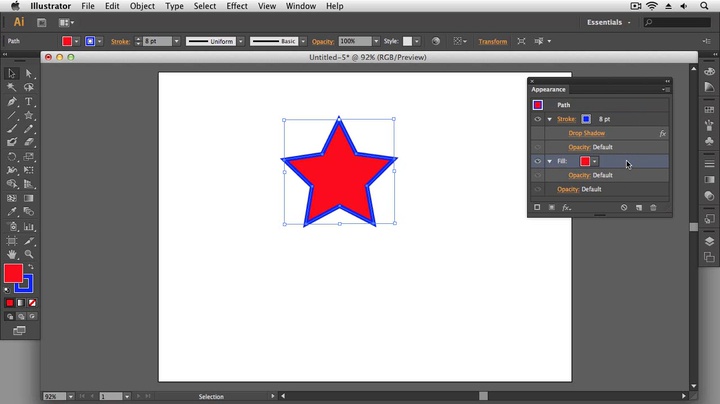Screen dimensions: 720x404
Task: Click the stroke weight 8 pt field
Action: [155, 41]
